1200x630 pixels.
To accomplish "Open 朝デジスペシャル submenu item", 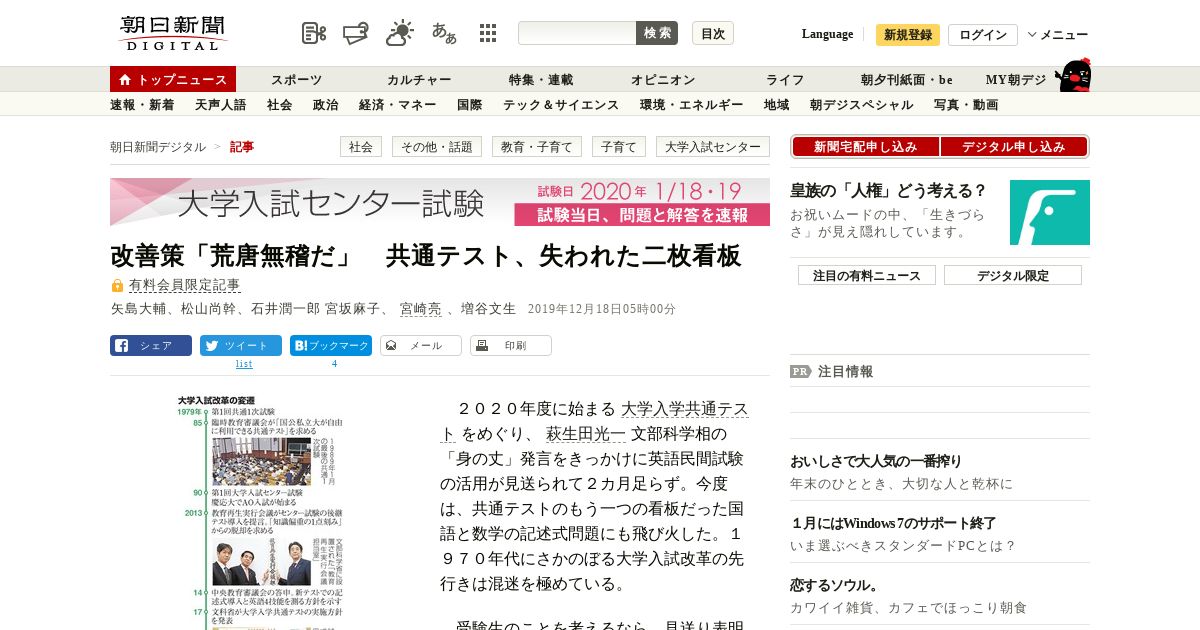I will pos(861,105).
